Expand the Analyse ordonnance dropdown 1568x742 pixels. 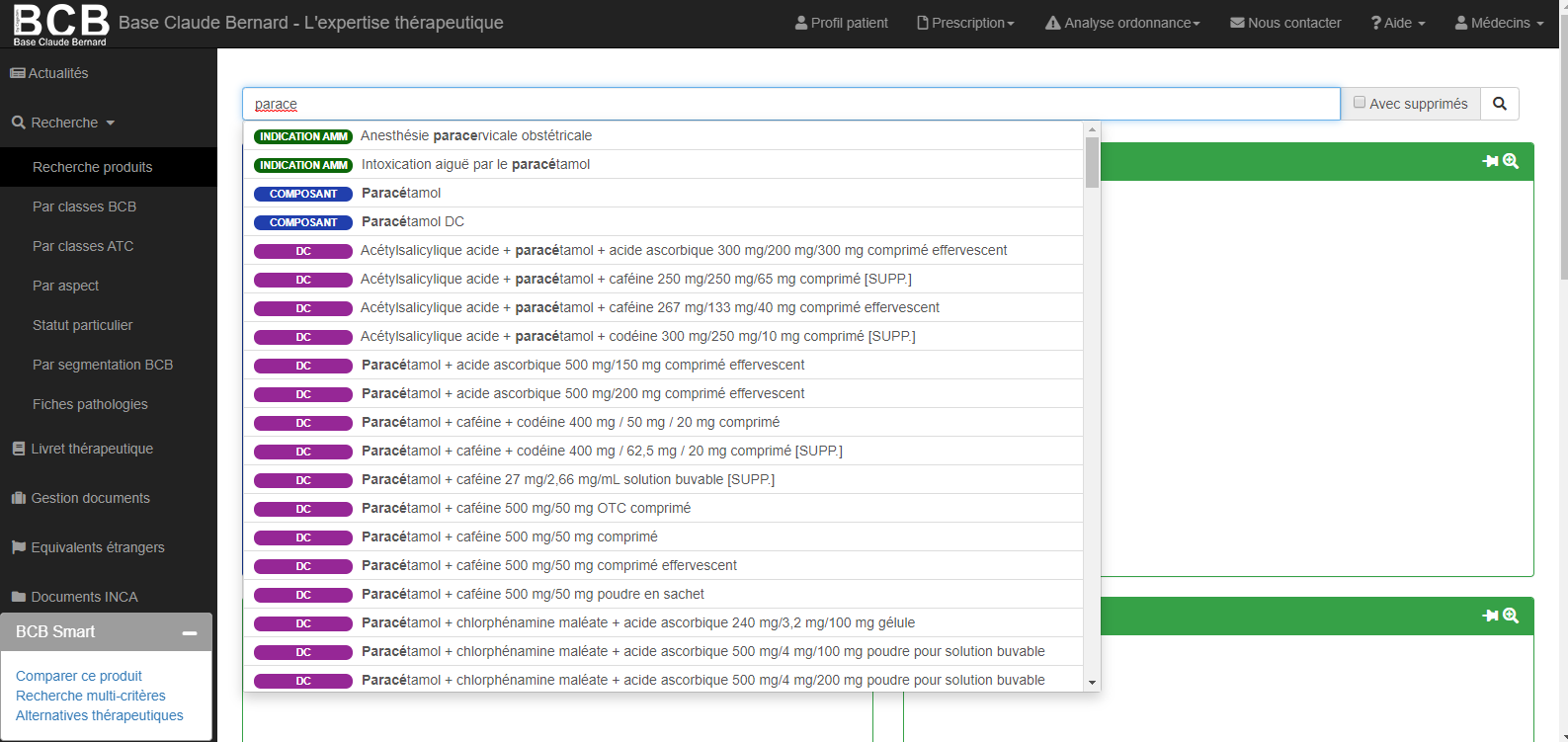[x=1122, y=23]
